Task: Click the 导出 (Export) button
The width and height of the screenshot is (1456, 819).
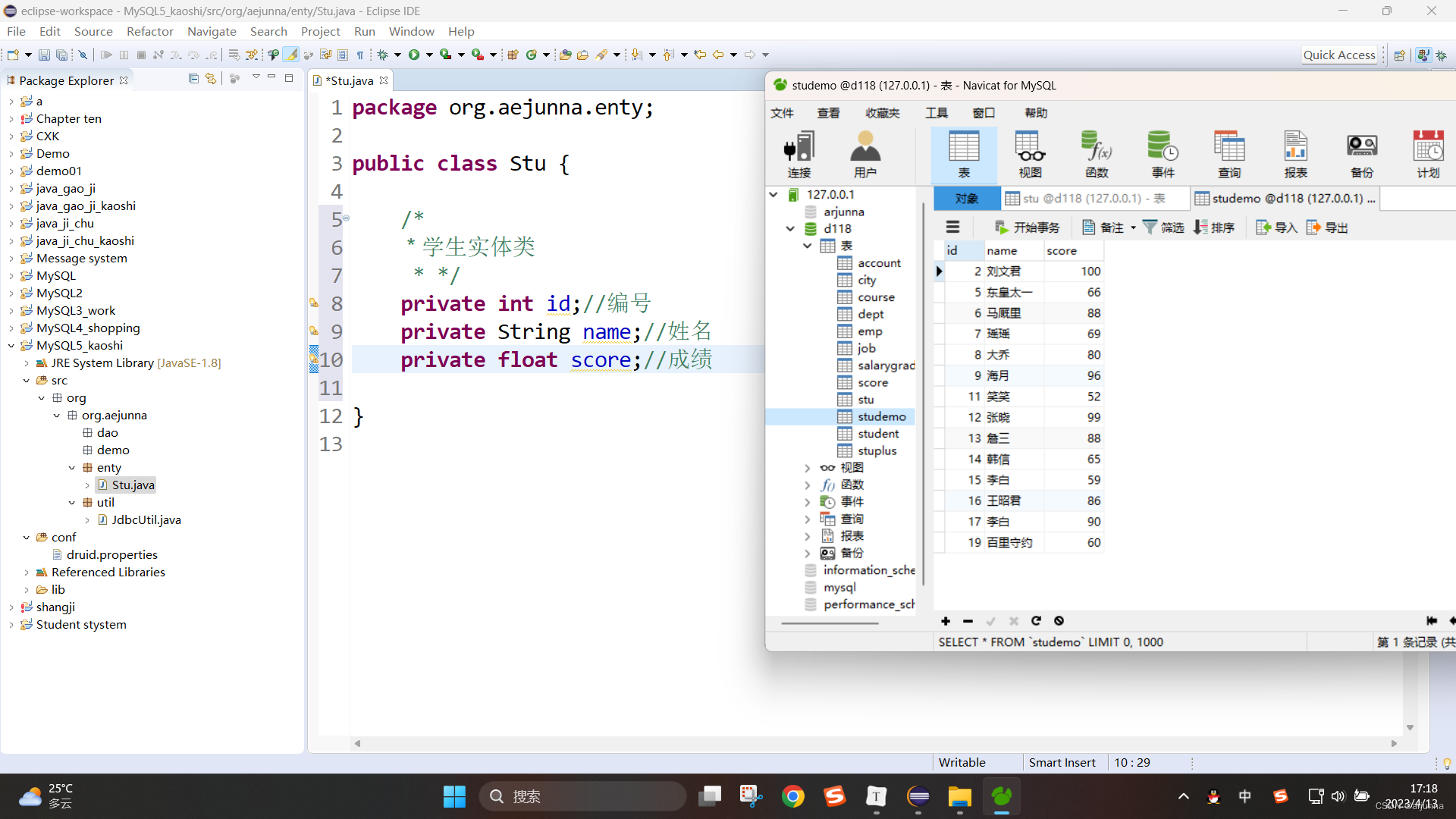Action: tap(1327, 227)
